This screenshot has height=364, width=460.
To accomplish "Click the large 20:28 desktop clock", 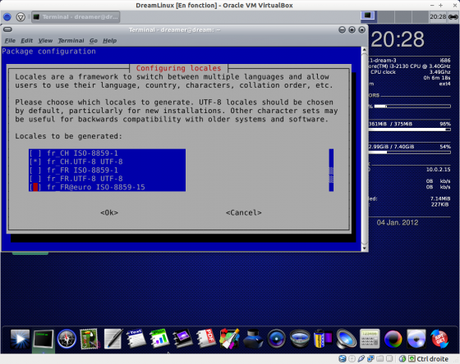I will (x=398, y=39).
